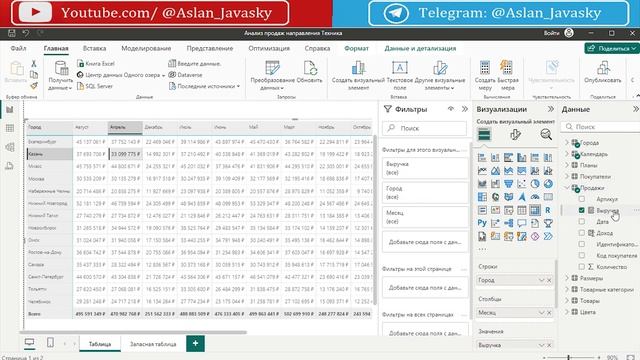
Task: Click the Cut scissors icon
Action: (34, 64)
